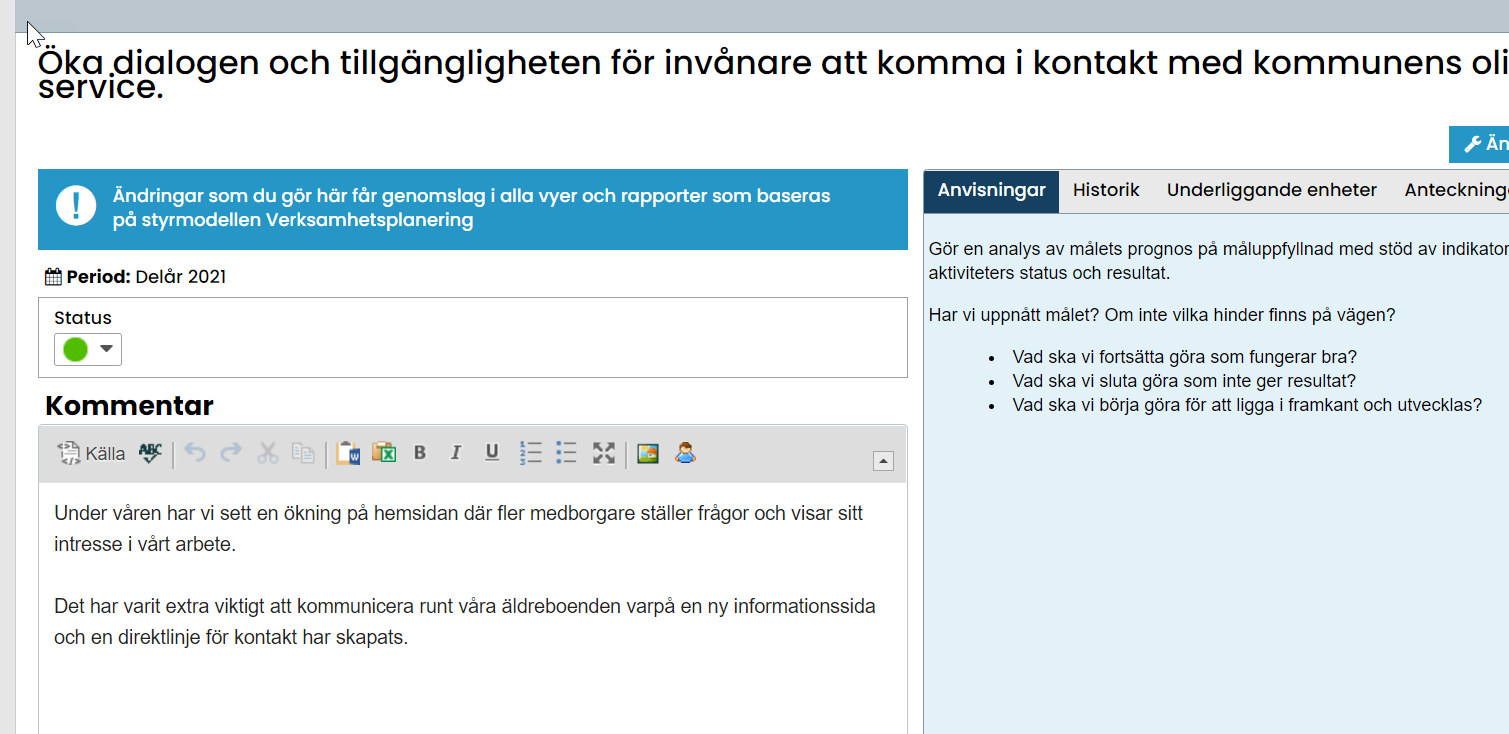
Task: Insert a bulleted list
Action: [566, 453]
